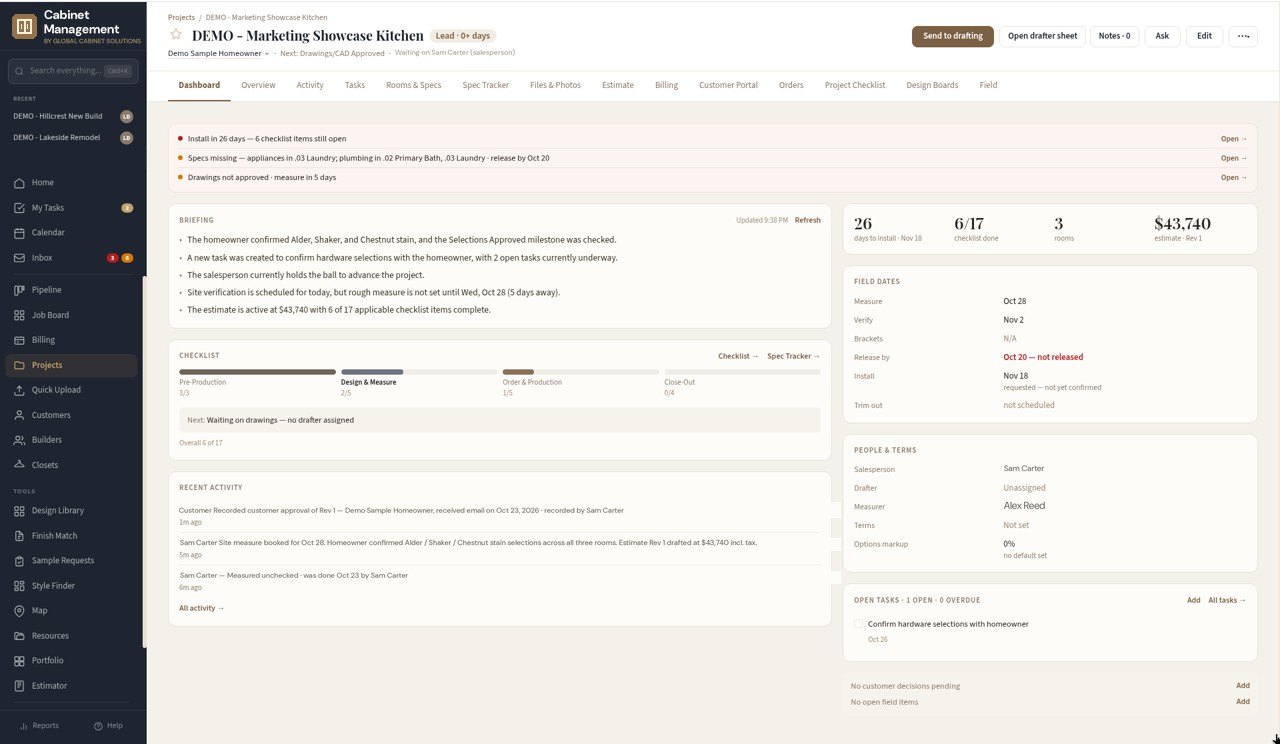
Task: Click the Pre-Production progress bar
Action: tap(257, 372)
